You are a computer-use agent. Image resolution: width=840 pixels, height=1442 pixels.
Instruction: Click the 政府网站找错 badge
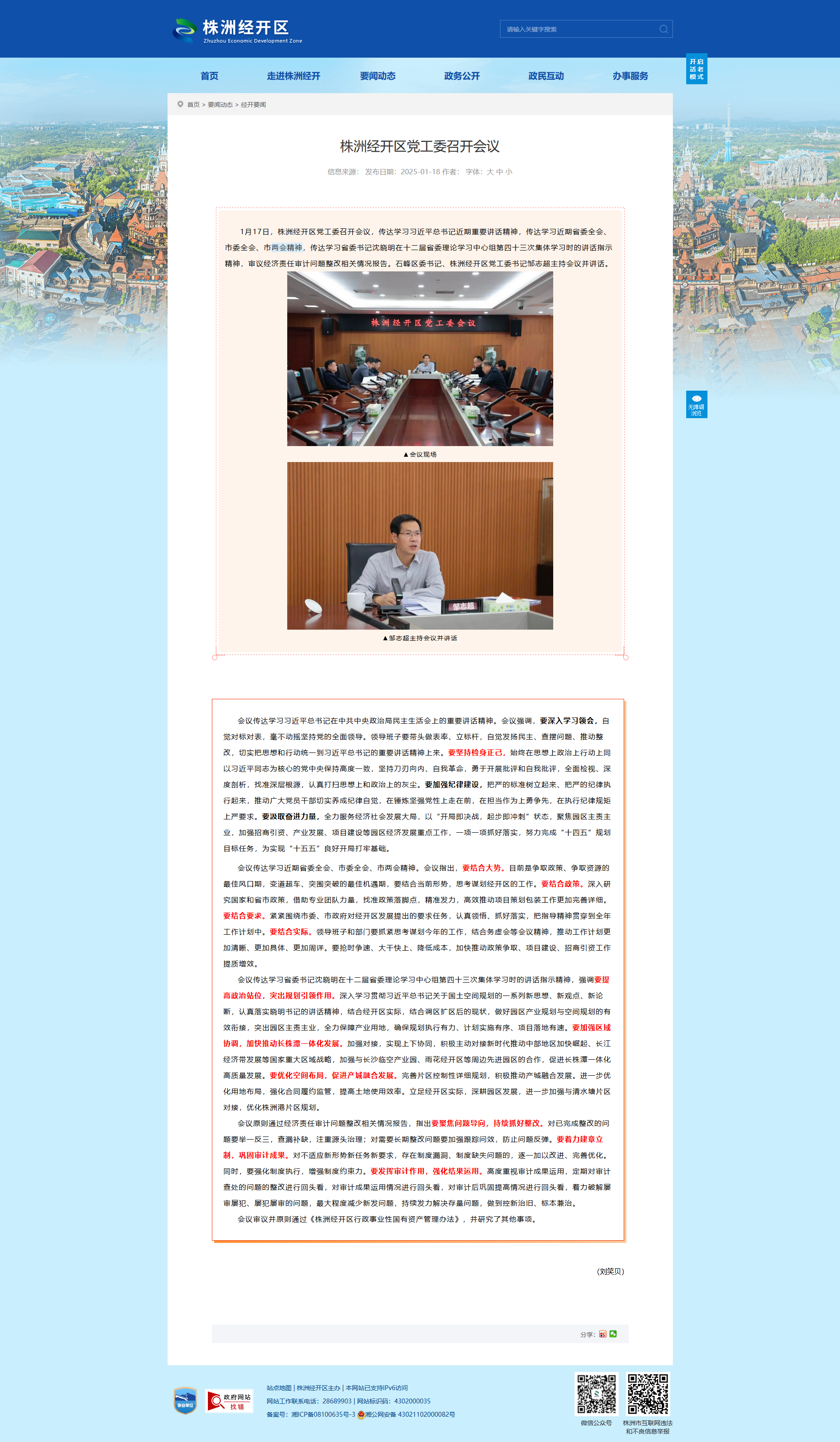pyautogui.click(x=230, y=1401)
